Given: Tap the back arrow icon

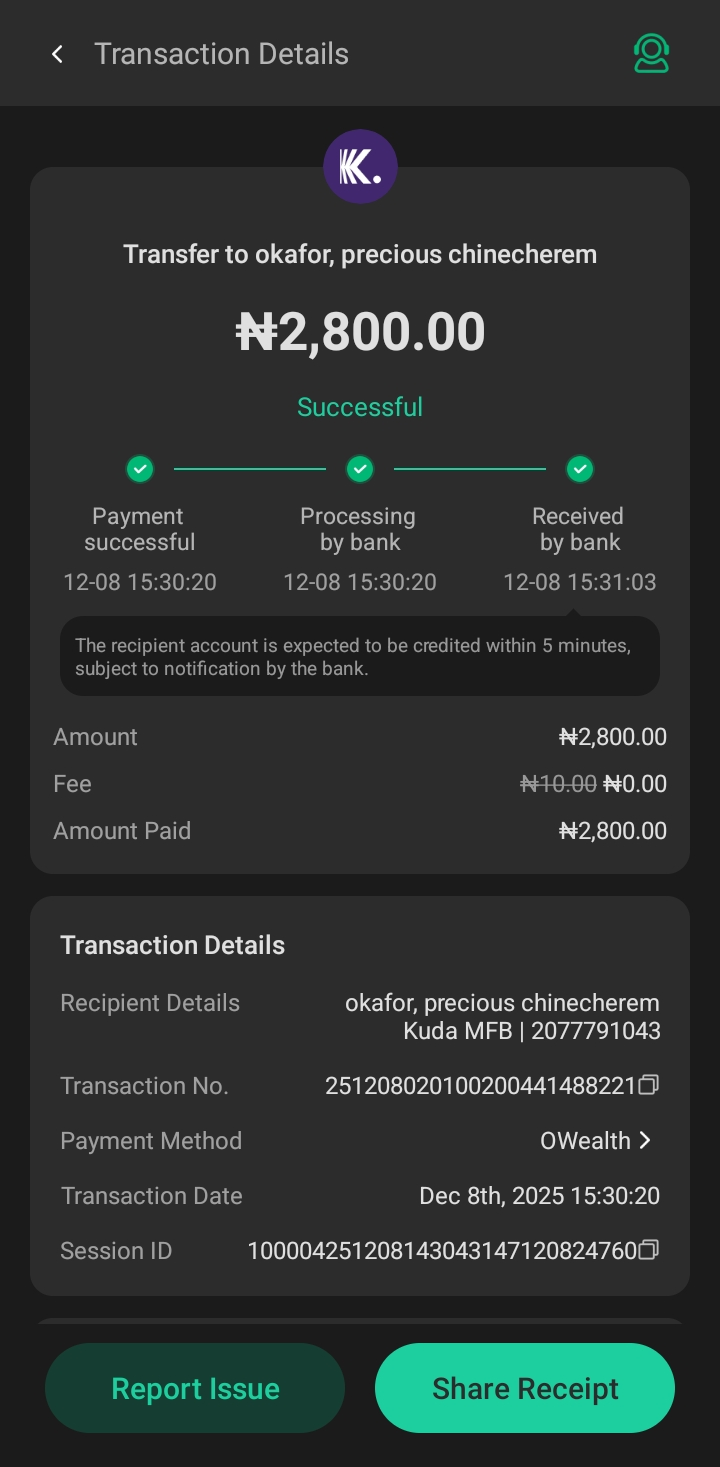Looking at the screenshot, I should tap(58, 54).
